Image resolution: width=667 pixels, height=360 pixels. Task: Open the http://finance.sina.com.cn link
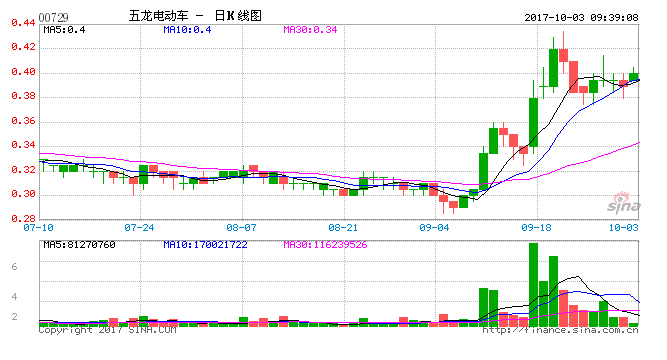(x=560, y=330)
